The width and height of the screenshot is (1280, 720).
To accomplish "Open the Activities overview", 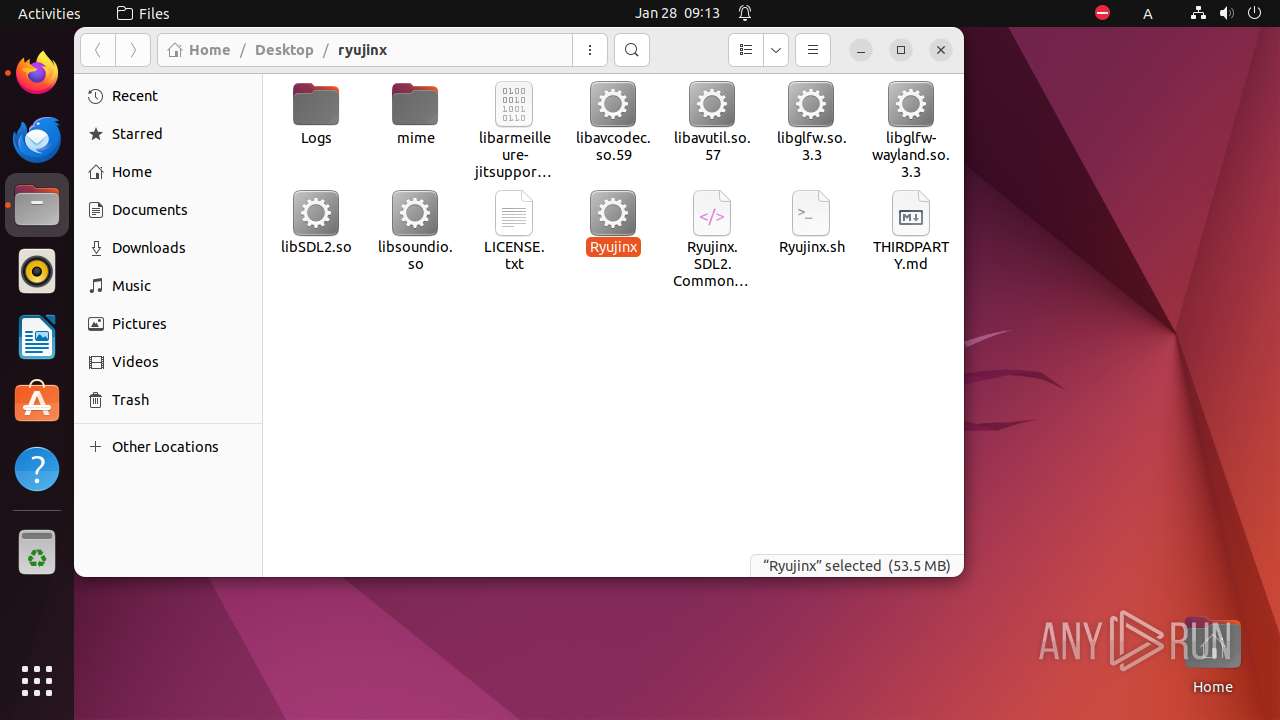I will (x=49, y=13).
